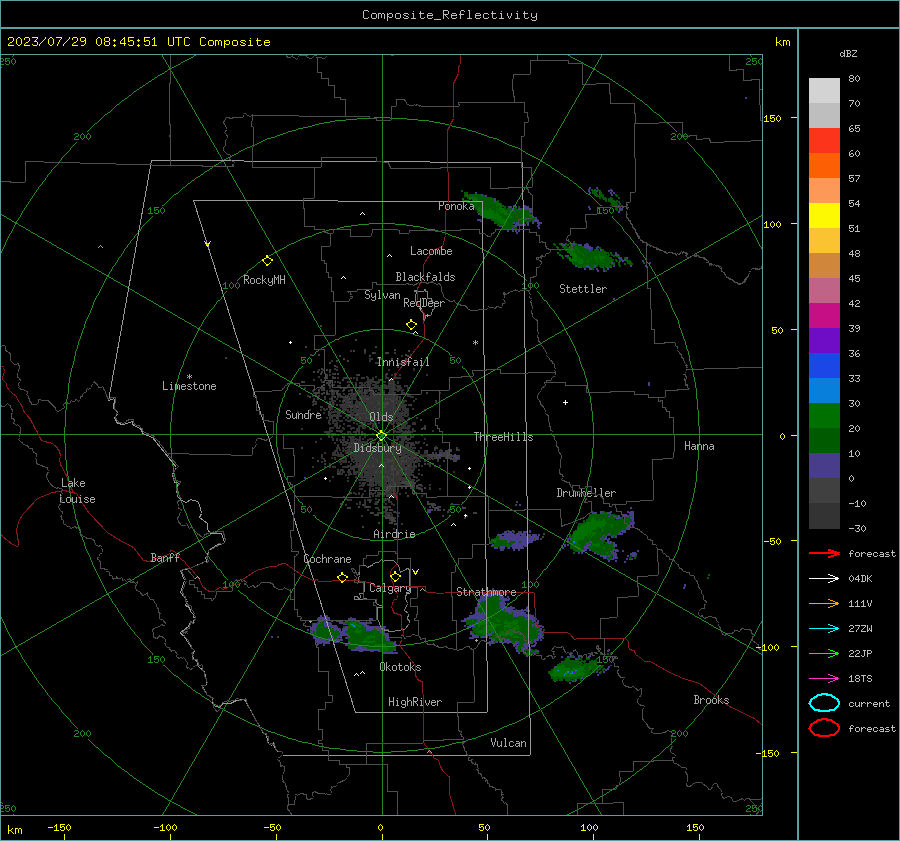Click the Vulcan town label
900x841 pixels.
508,743
